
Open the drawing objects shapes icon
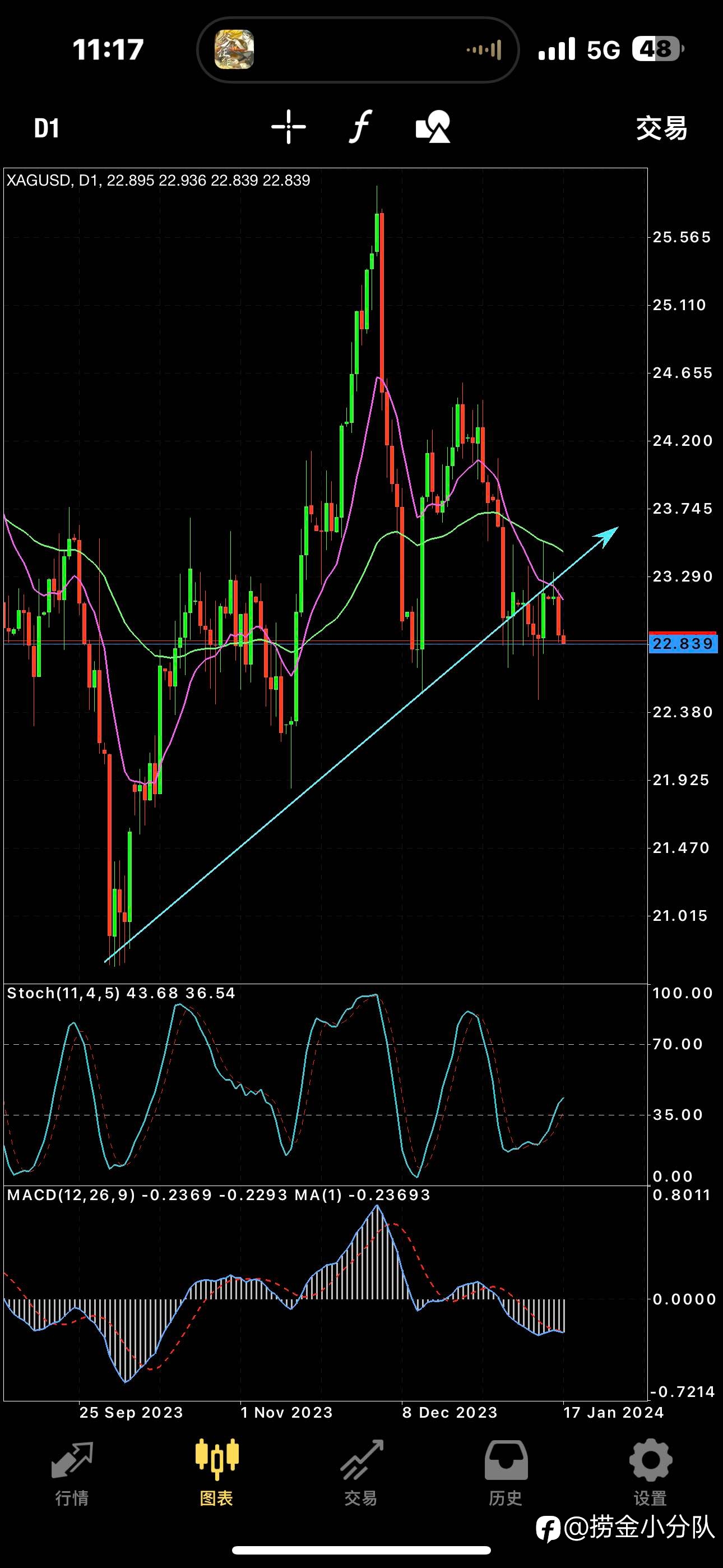433,127
